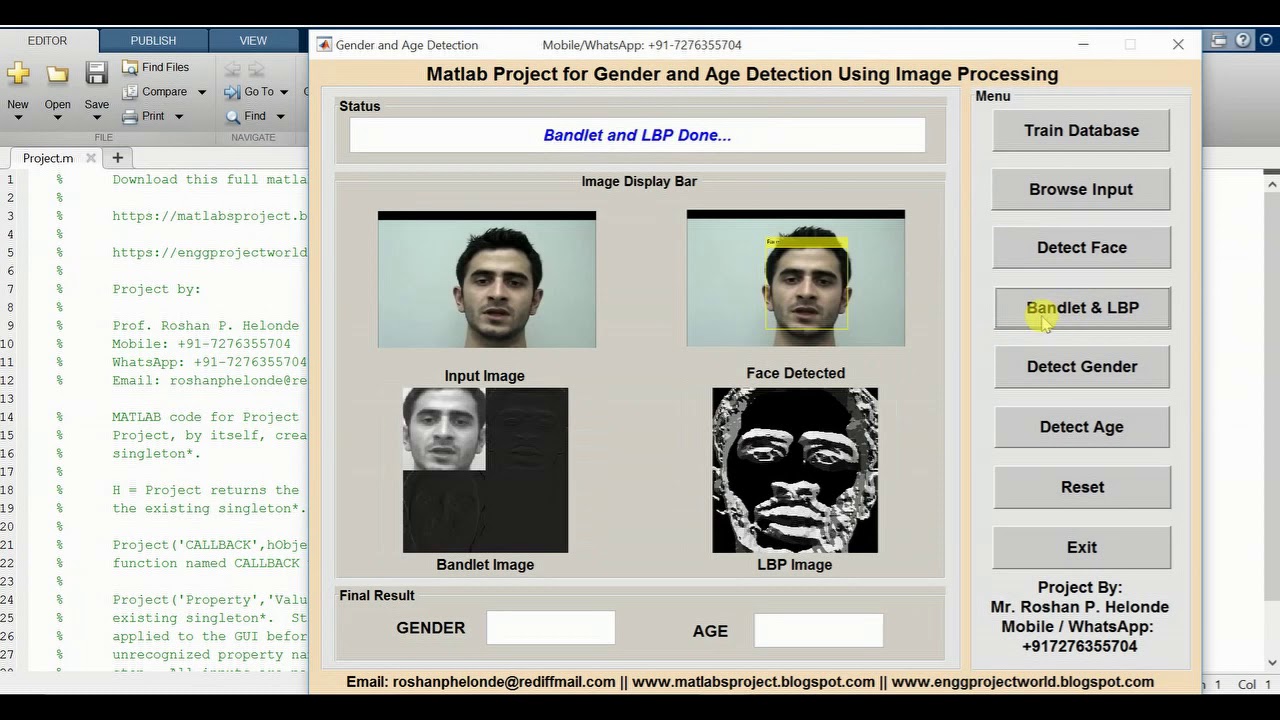Click the Find magnifier icon in NAVIGATE
Screen dimensions: 1280x720
coord(234,116)
